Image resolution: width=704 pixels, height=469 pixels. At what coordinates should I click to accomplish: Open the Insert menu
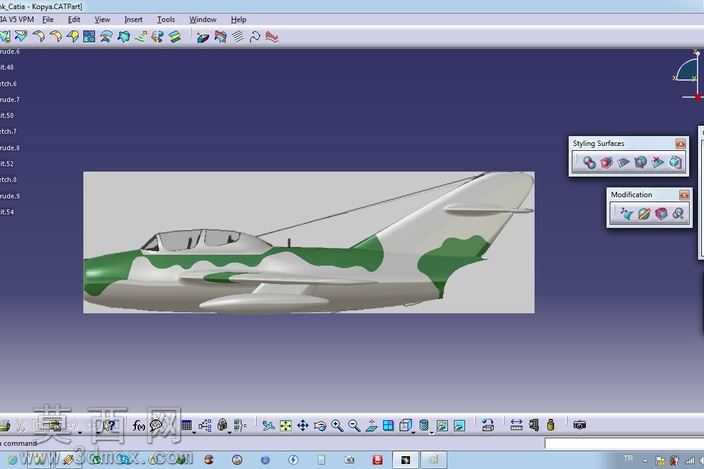click(x=133, y=20)
